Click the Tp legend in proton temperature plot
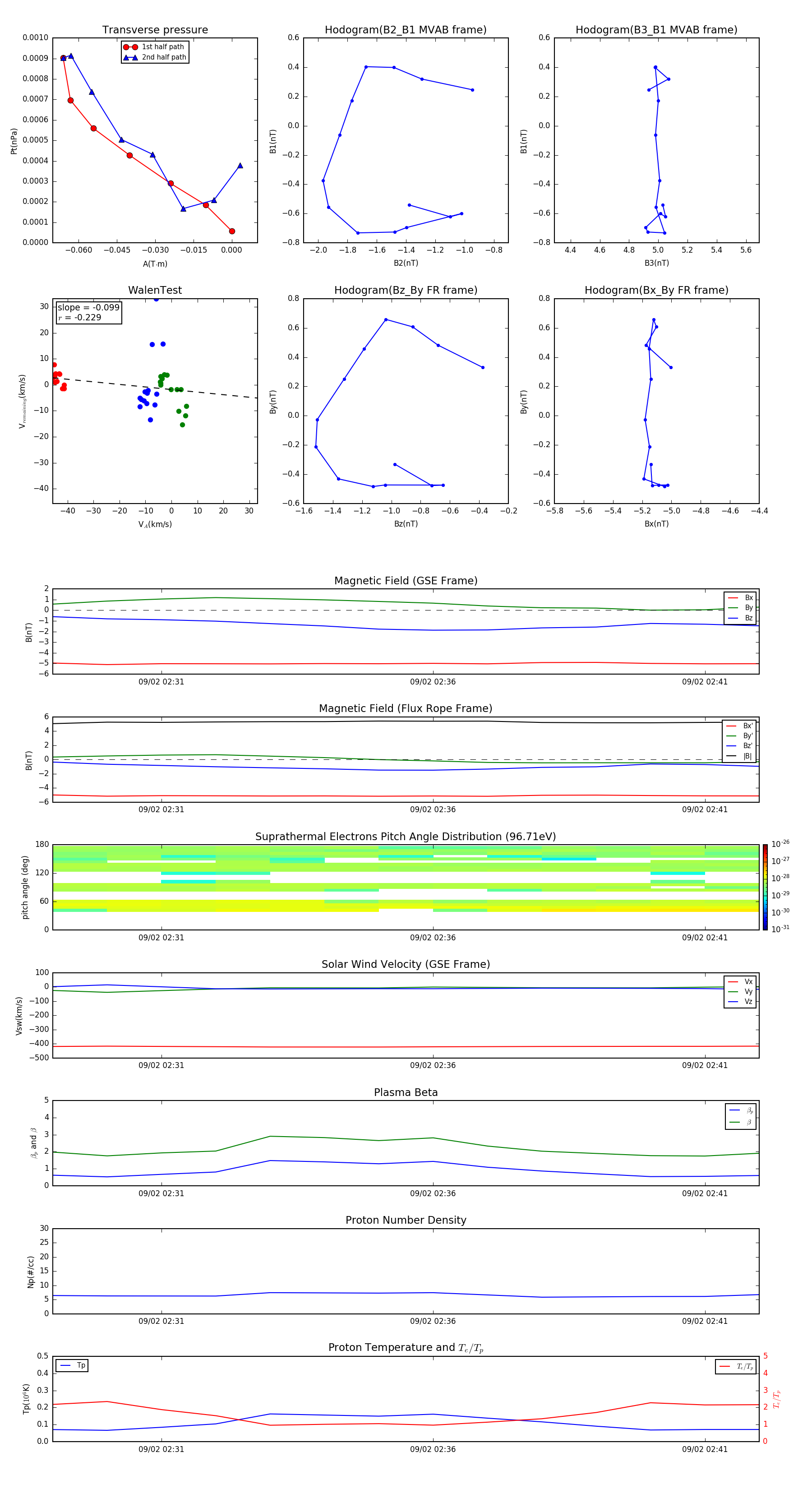 click(72, 1365)
